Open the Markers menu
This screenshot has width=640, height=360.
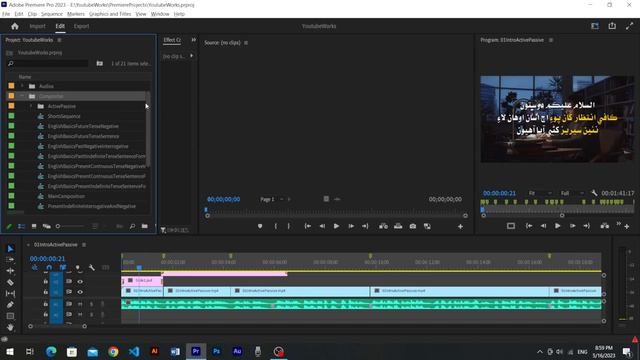point(76,14)
